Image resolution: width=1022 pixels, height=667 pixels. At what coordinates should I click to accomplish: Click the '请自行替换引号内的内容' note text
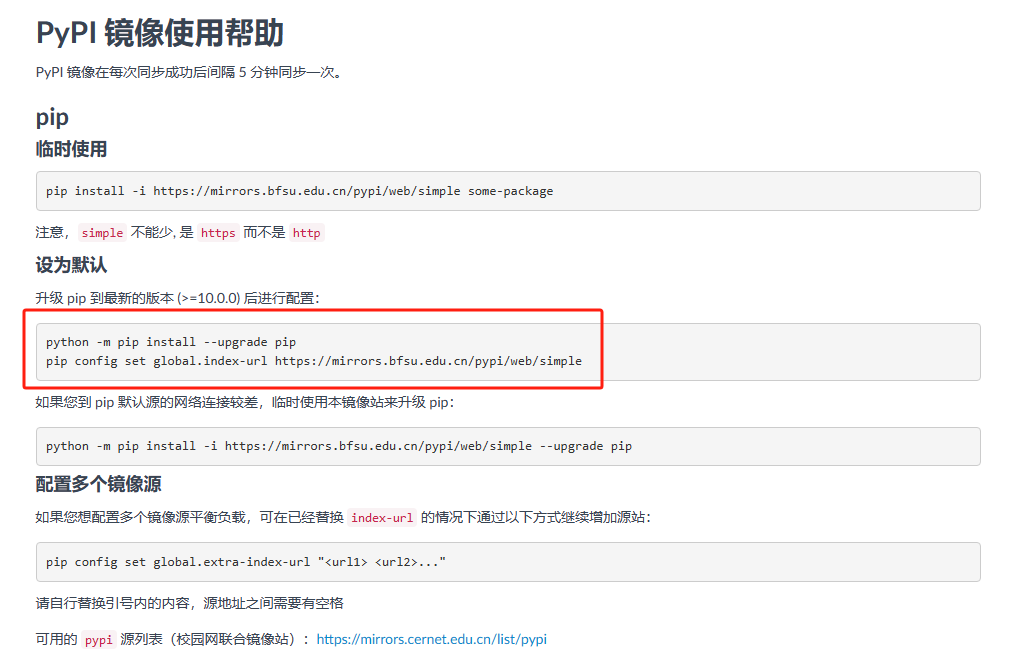point(190,603)
